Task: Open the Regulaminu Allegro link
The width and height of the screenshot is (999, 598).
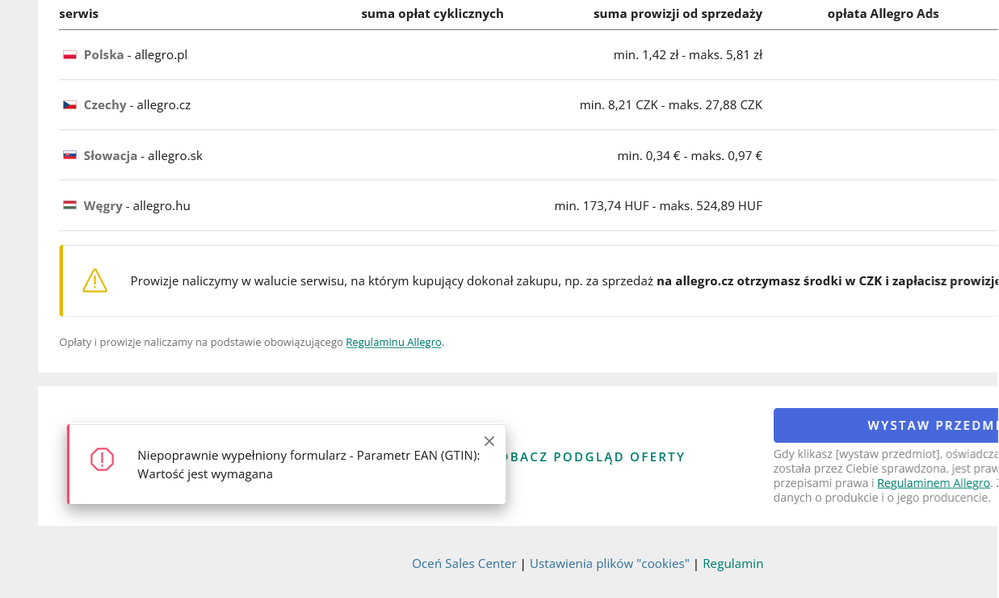Action: [394, 341]
